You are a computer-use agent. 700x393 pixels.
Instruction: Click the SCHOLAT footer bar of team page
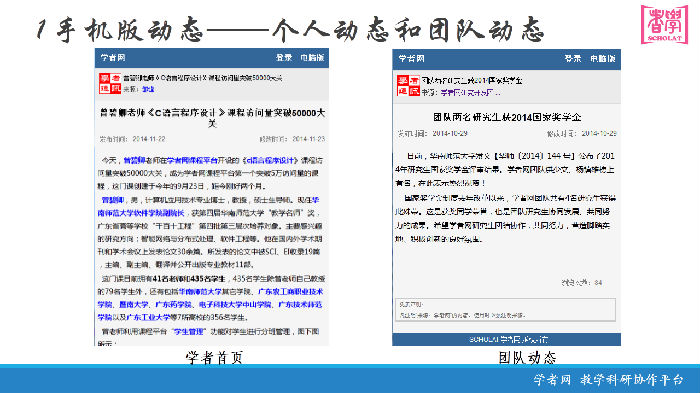(x=506, y=339)
